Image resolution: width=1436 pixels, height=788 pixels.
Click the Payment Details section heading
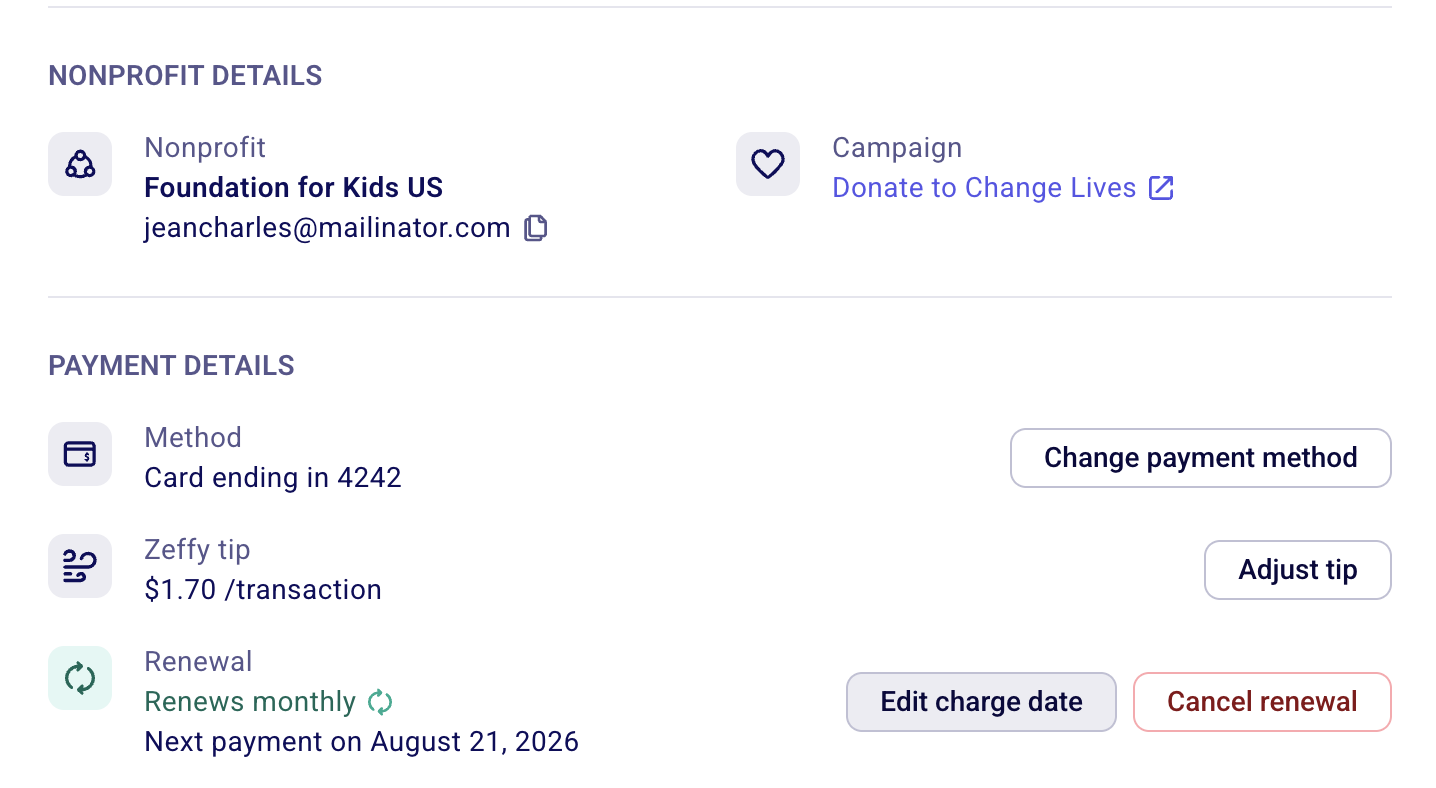click(x=171, y=366)
